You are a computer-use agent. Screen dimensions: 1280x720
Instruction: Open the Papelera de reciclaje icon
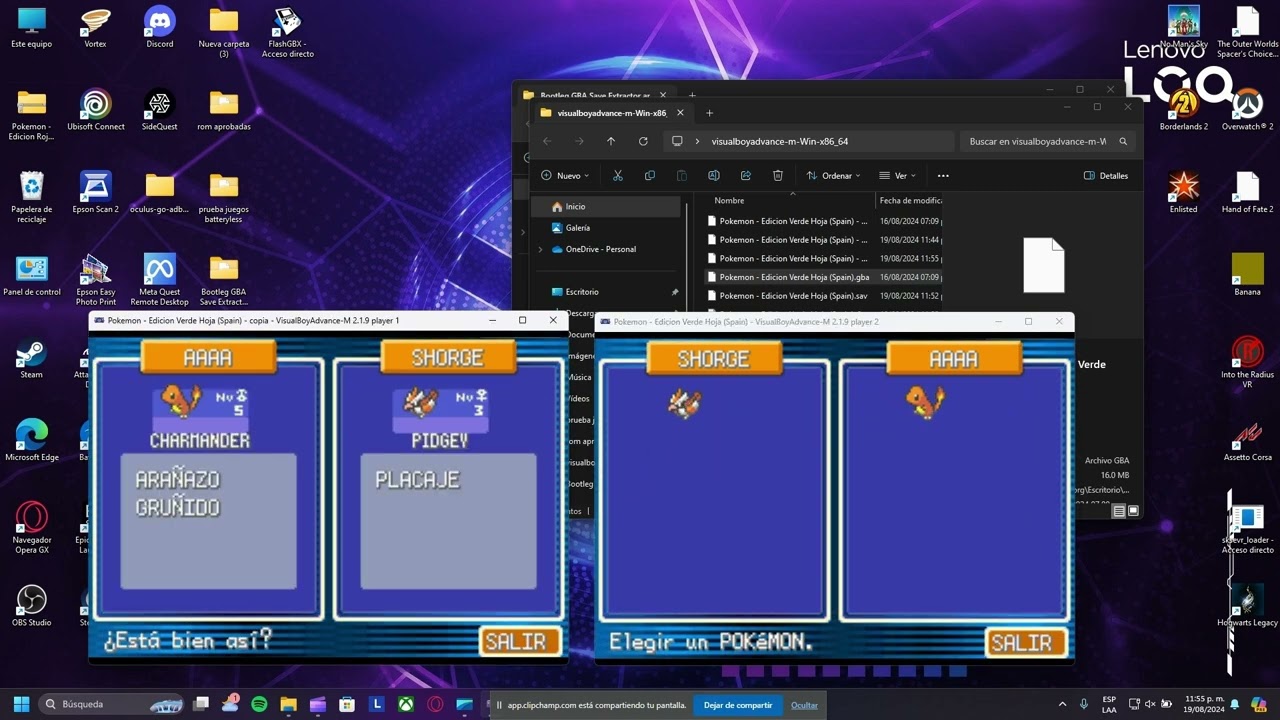tap(32, 197)
